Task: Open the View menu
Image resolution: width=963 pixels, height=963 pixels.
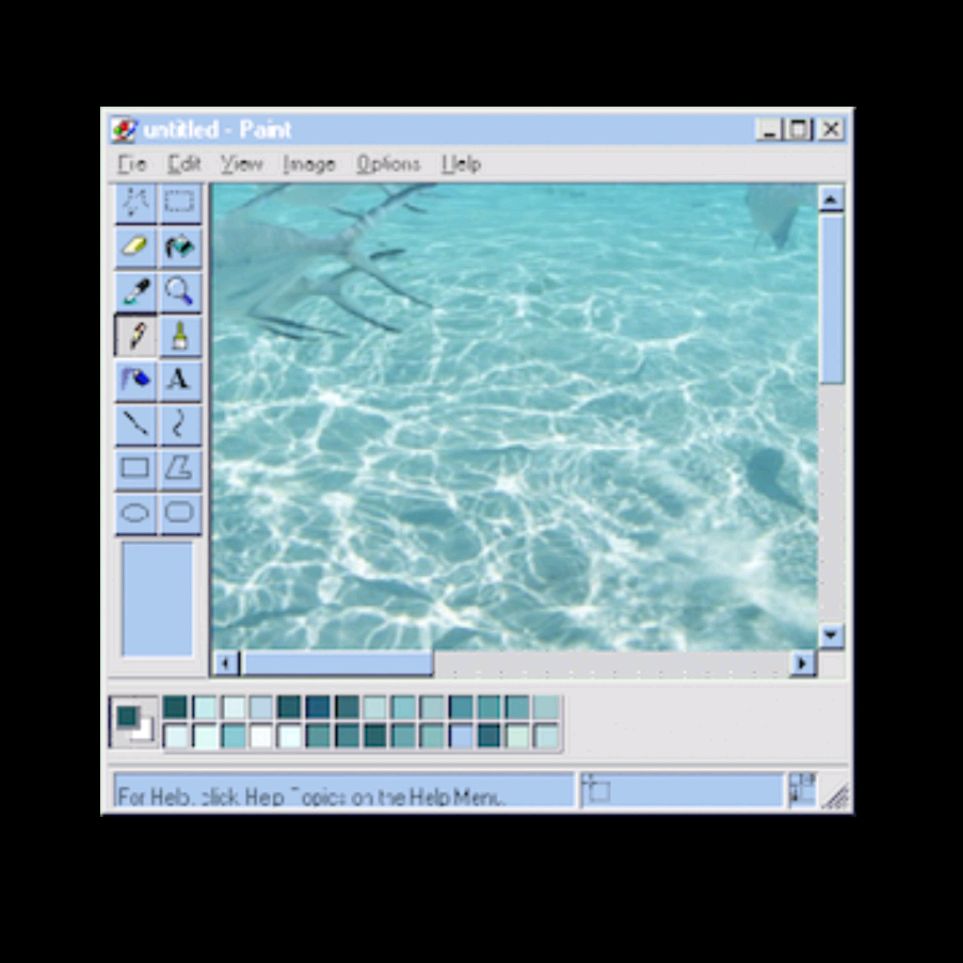Action: (x=241, y=164)
